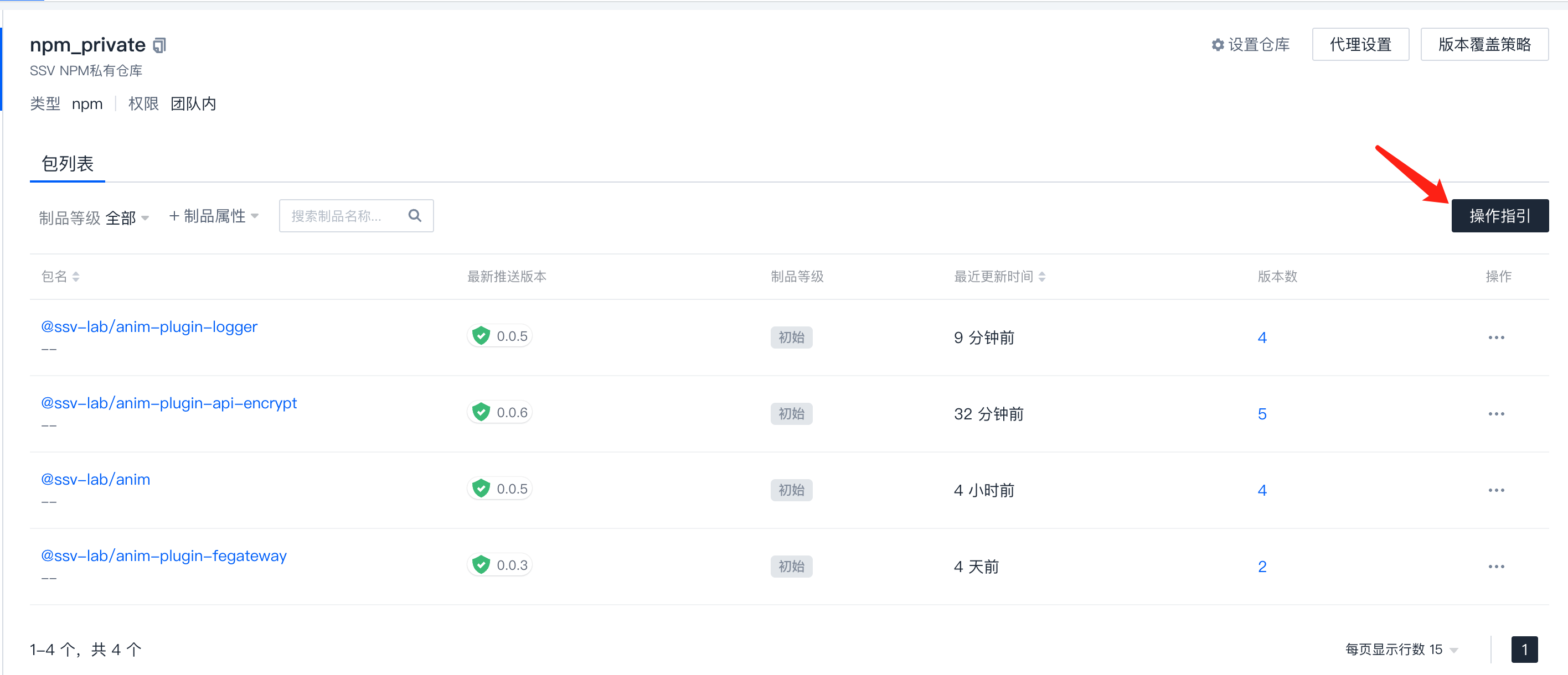
Task: Open more actions for anim-plugin-logger row
Action: [1495, 337]
